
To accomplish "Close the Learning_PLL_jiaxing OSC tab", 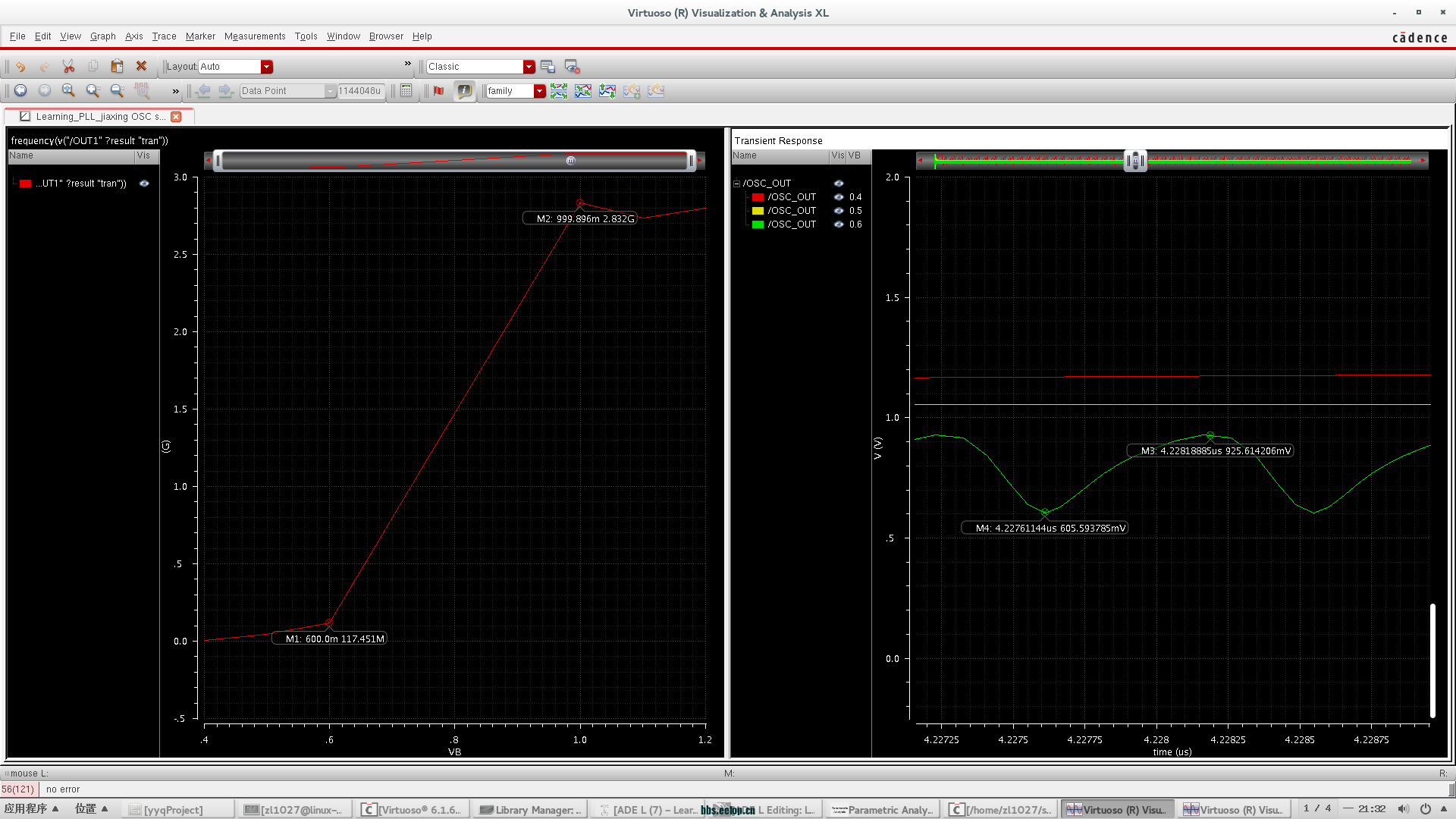I will [176, 117].
